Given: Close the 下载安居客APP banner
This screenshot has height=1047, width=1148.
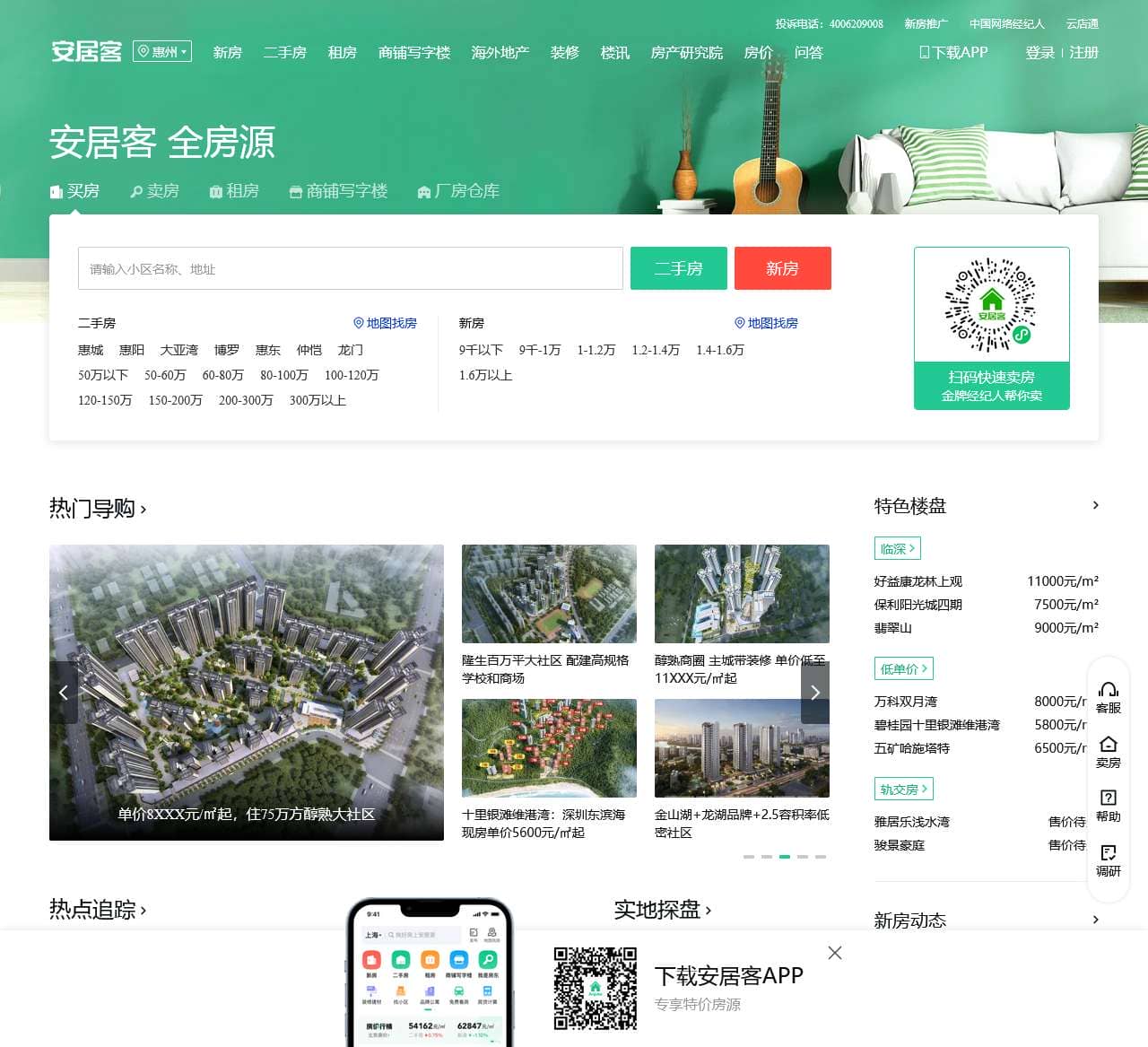Looking at the screenshot, I should tap(835, 953).
